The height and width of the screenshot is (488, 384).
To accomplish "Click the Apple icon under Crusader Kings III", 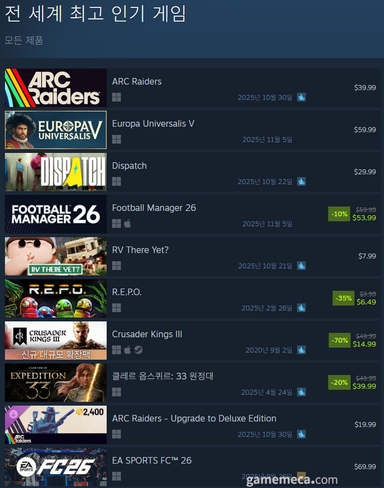I will pyautogui.click(x=127, y=350).
